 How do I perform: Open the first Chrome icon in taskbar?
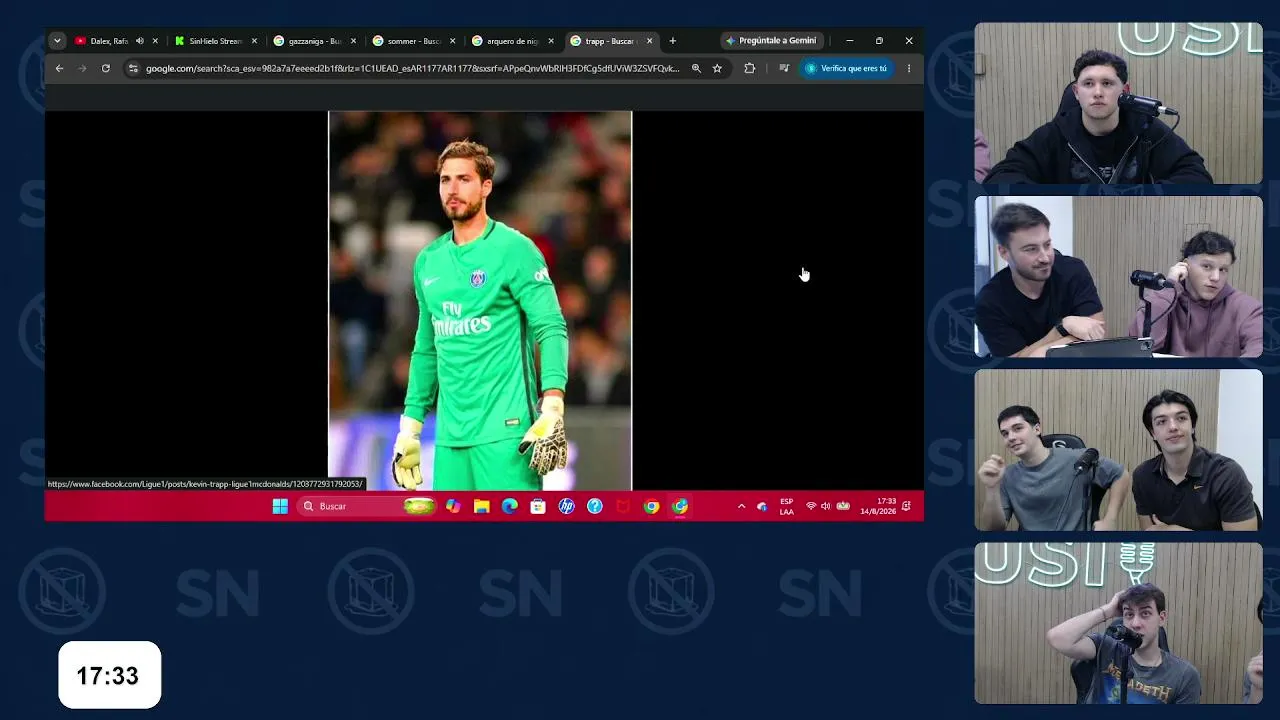pos(651,506)
